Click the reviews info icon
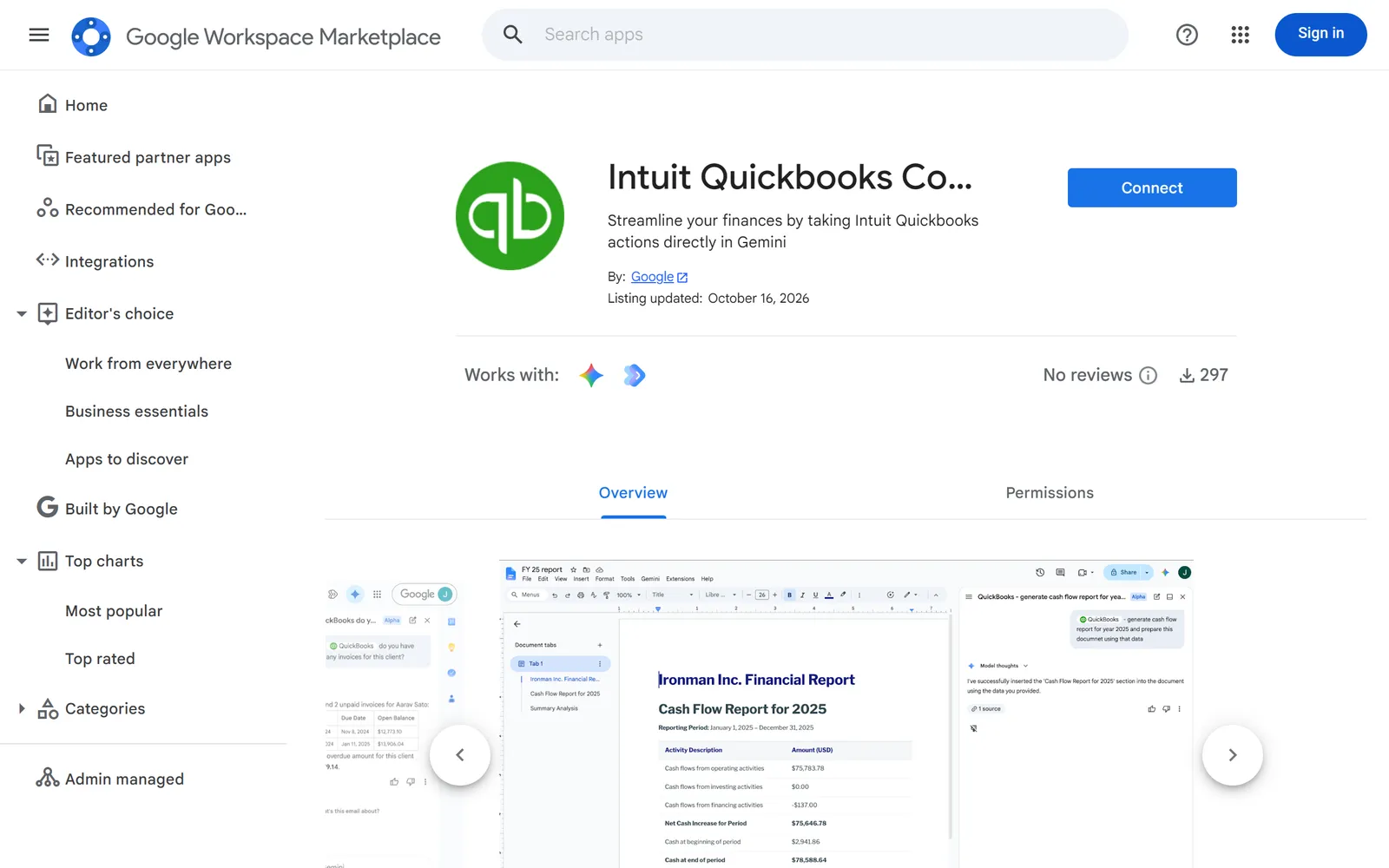Viewport: 1389px width, 868px height. pyautogui.click(x=1148, y=375)
